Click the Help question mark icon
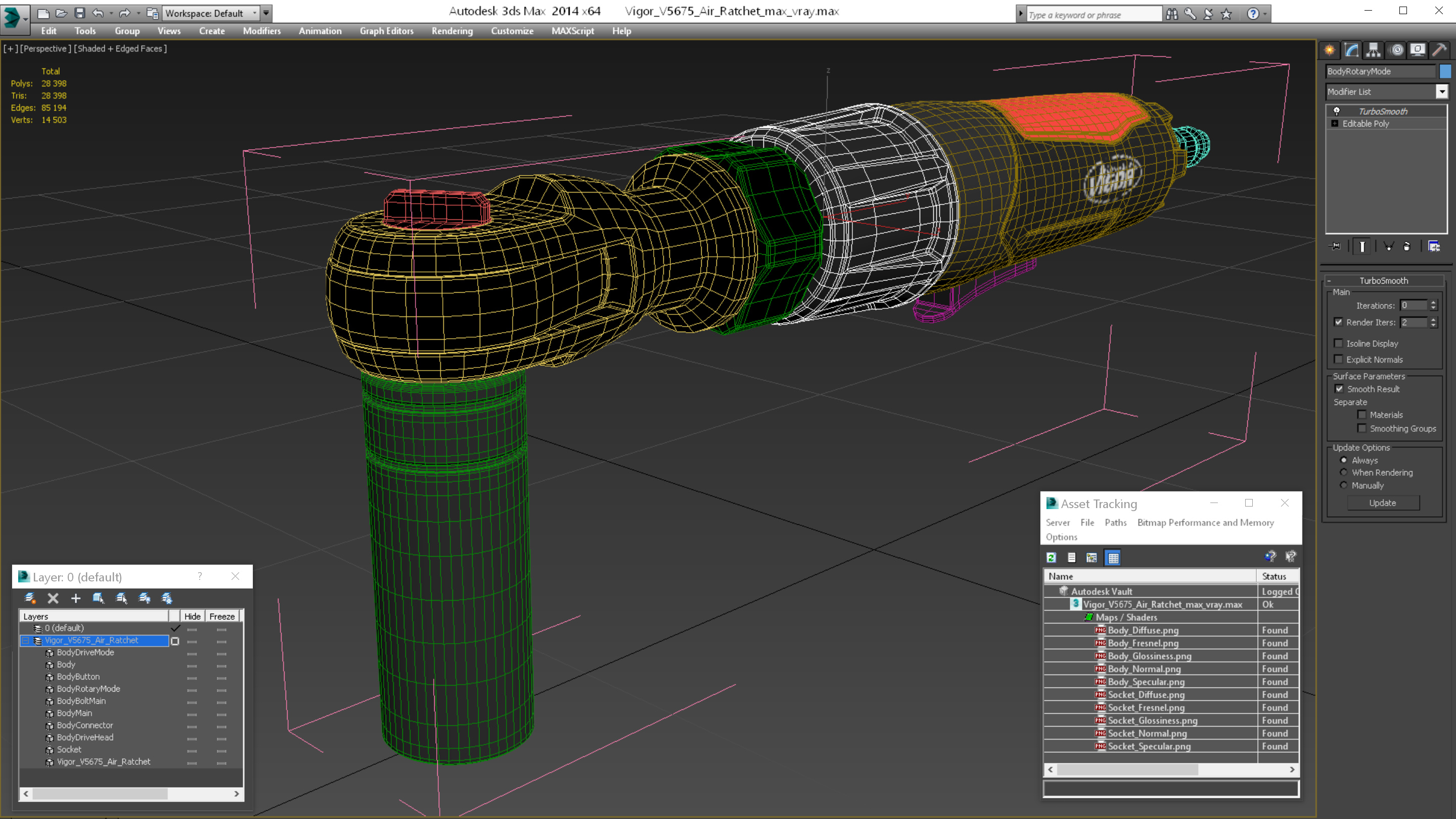The image size is (1456, 819). [1253, 14]
